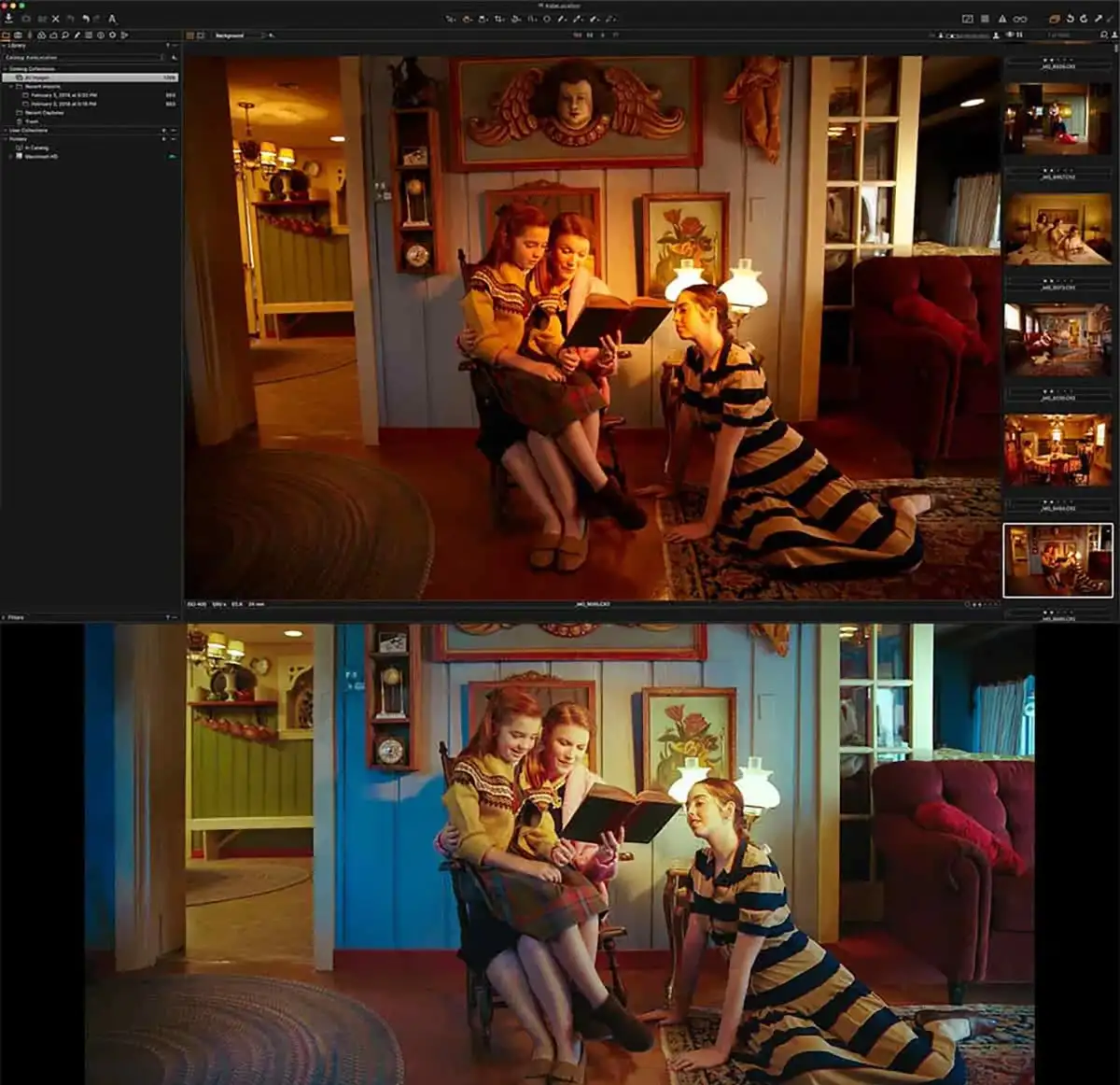Click the Import images download icon
Image resolution: width=1120 pixels, height=1085 pixels.
8,19
